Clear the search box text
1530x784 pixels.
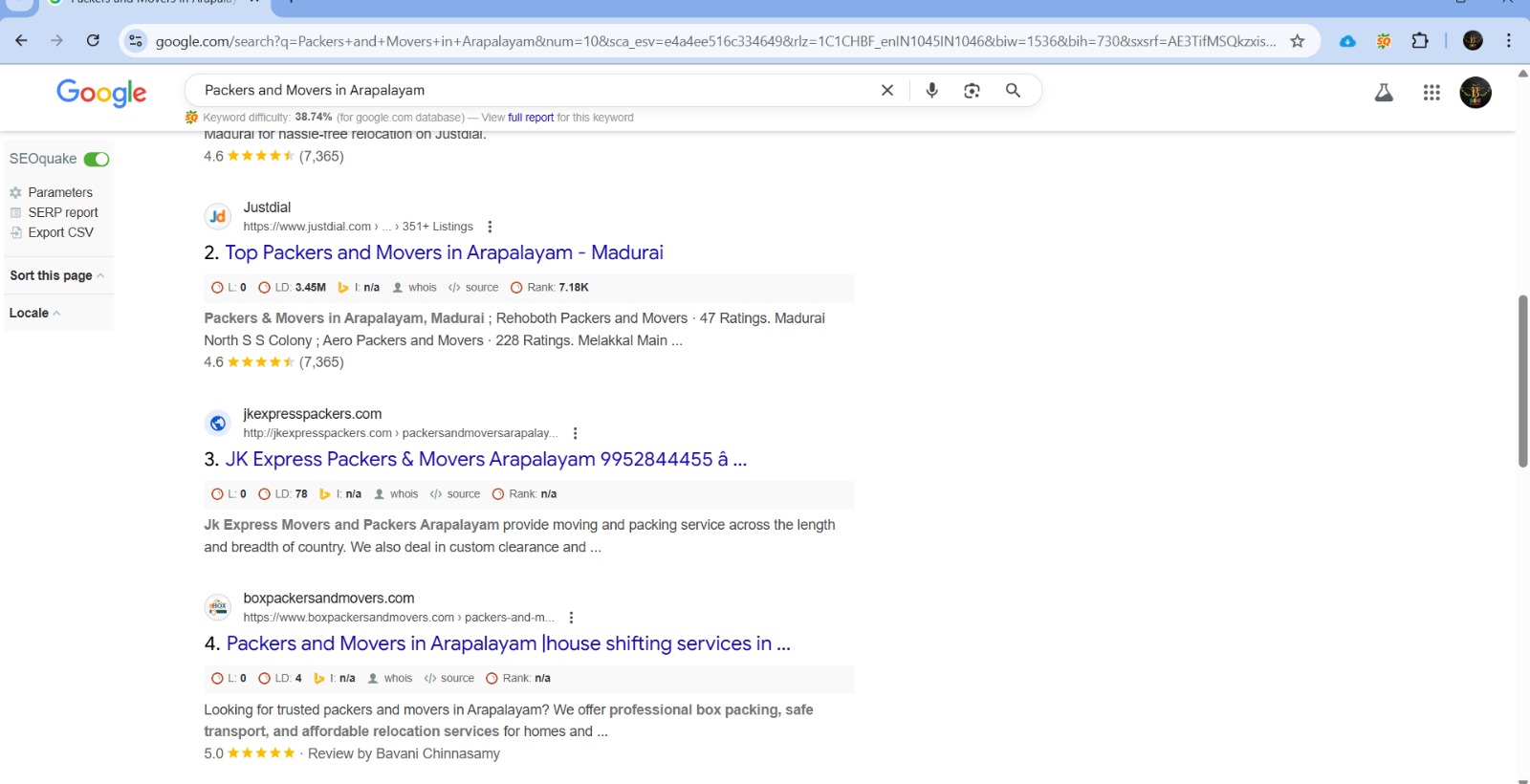point(887,90)
